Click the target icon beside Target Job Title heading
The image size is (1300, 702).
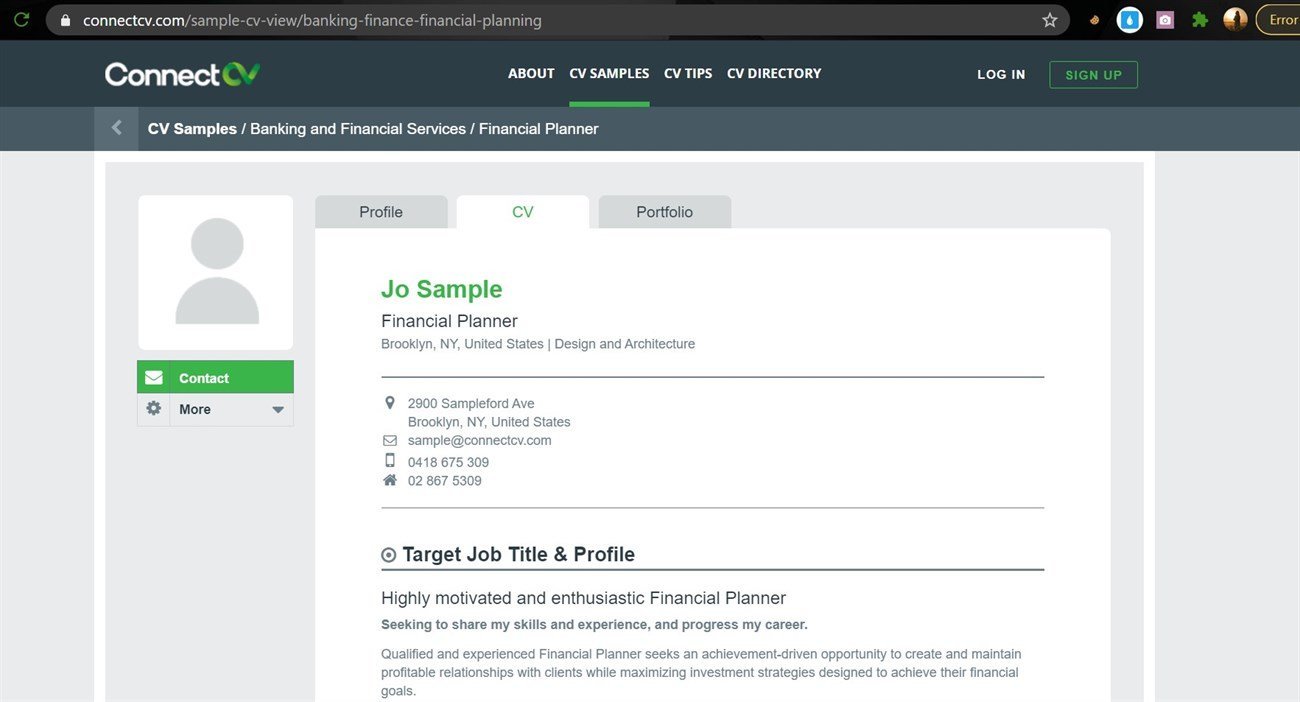point(387,554)
